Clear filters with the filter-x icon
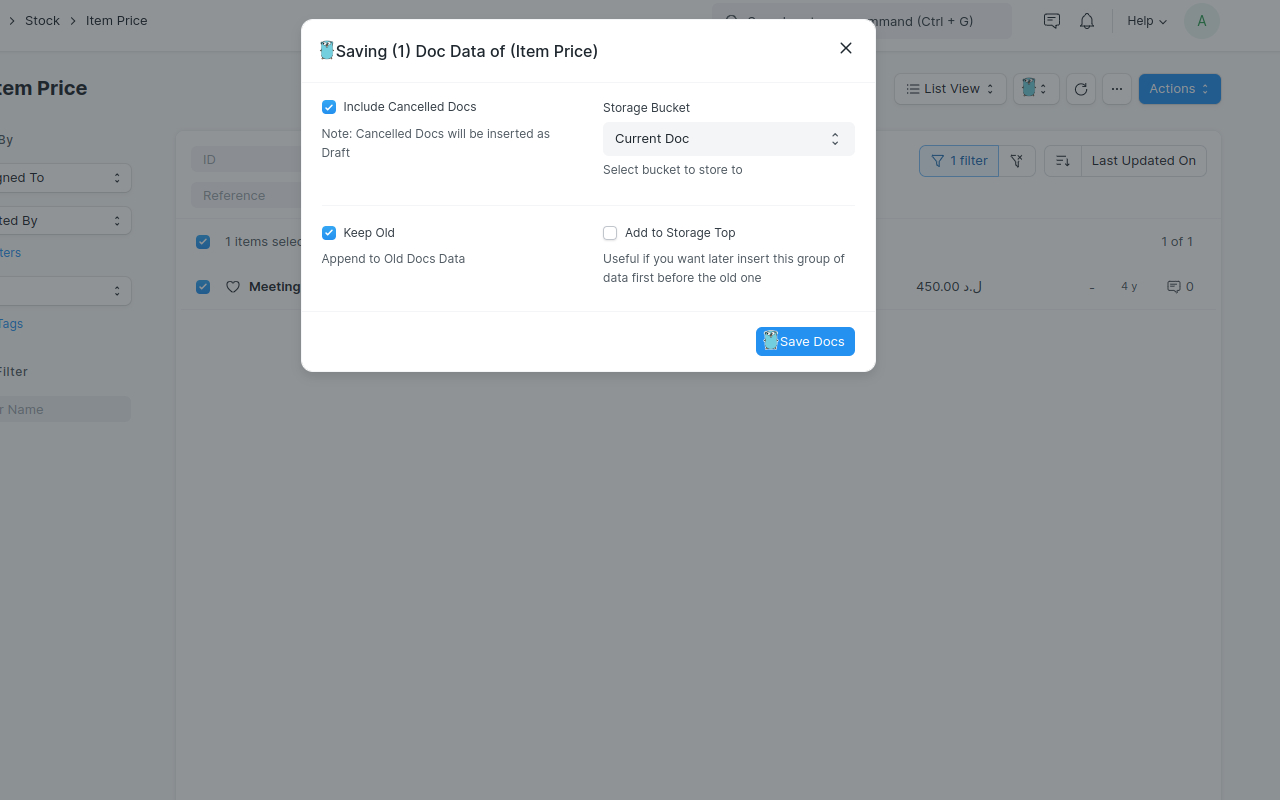1280x800 pixels. [x=1017, y=161]
